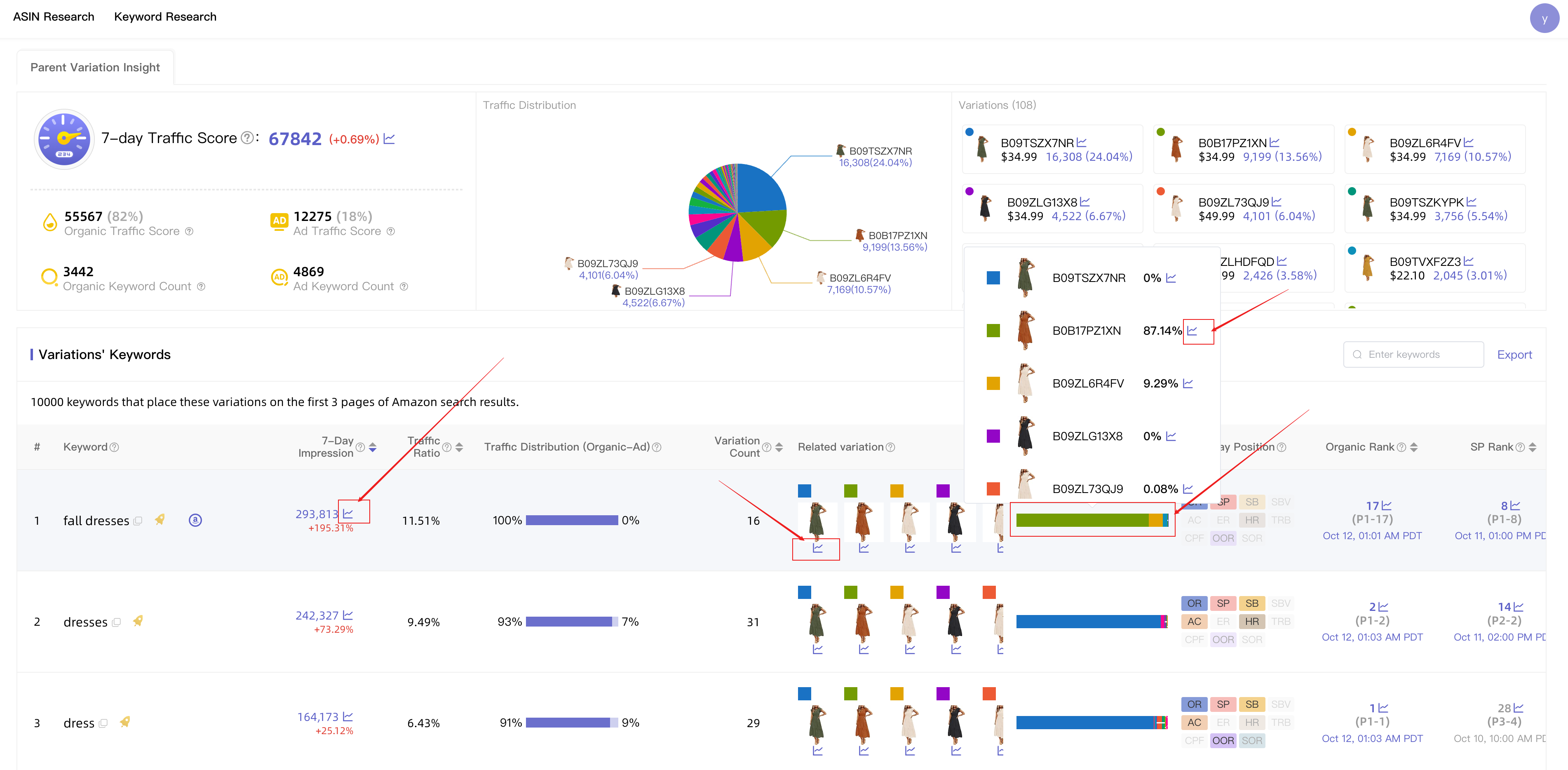Export the variations' keywords data
Image resolution: width=1568 pixels, height=770 pixels.
tap(1514, 354)
